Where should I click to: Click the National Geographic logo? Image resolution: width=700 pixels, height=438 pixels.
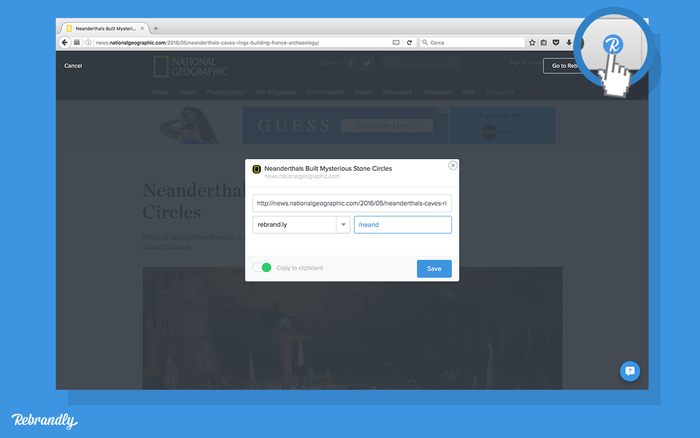coord(191,67)
